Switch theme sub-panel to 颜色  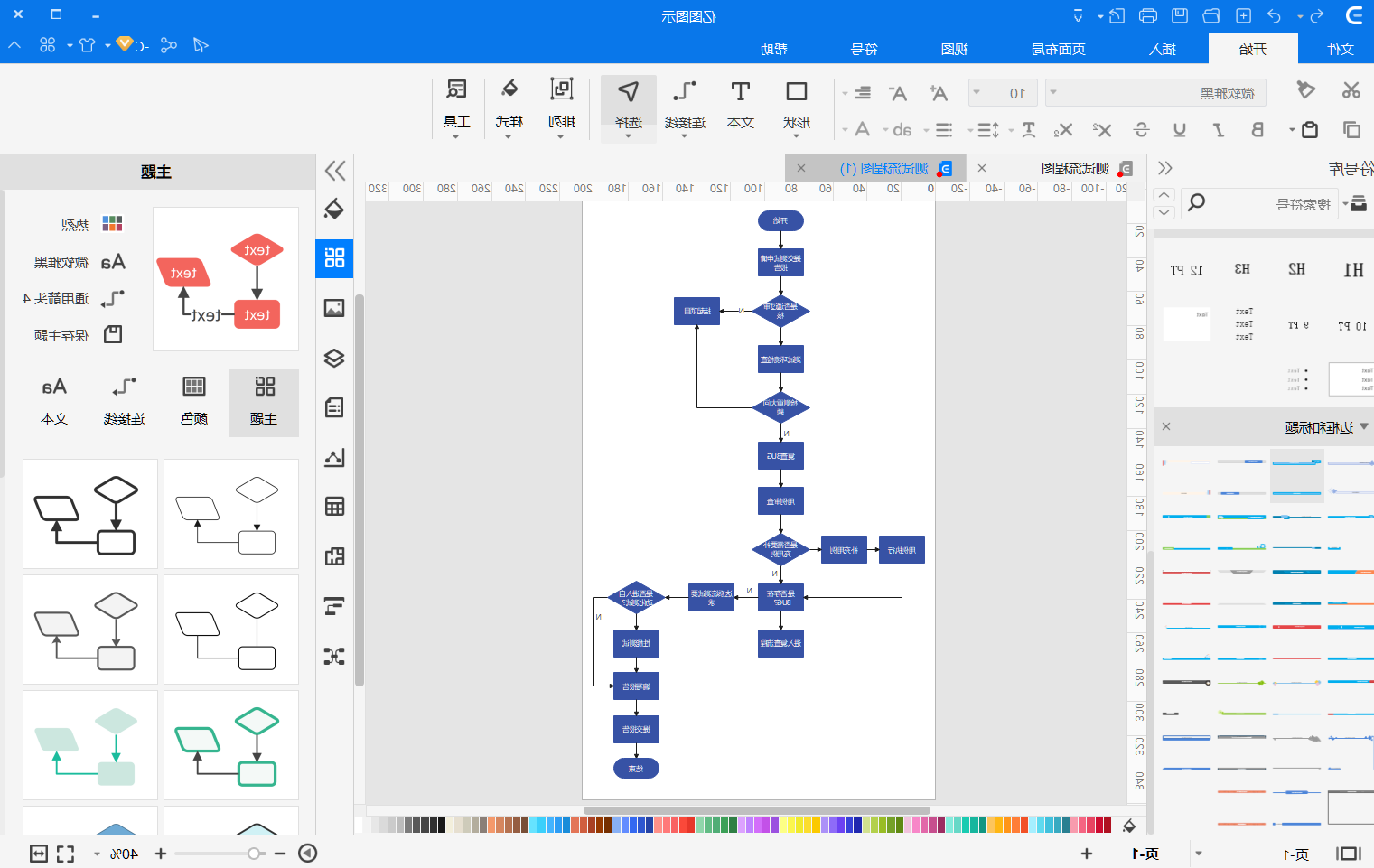pyautogui.click(x=194, y=402)
